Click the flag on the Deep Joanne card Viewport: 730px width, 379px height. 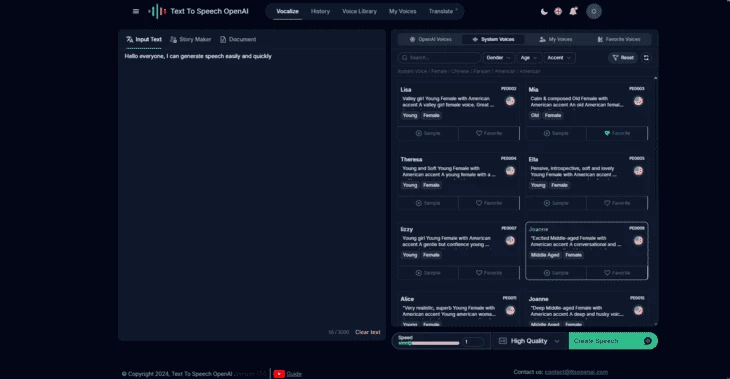pyautogui.click(x=638, y=311)
